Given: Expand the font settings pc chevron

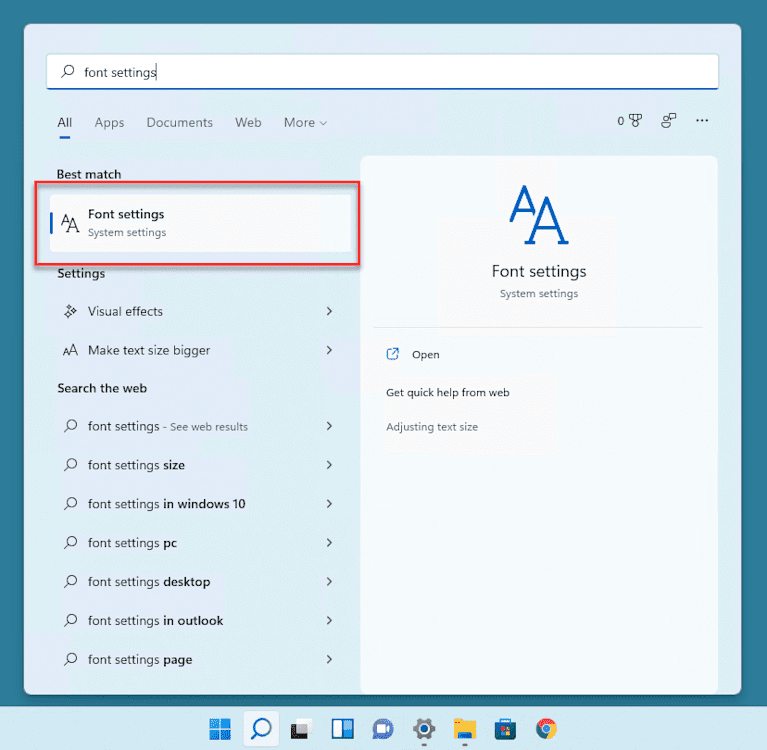Looking at the screenshot, I should pyautogui.click(x=329, y=543).
